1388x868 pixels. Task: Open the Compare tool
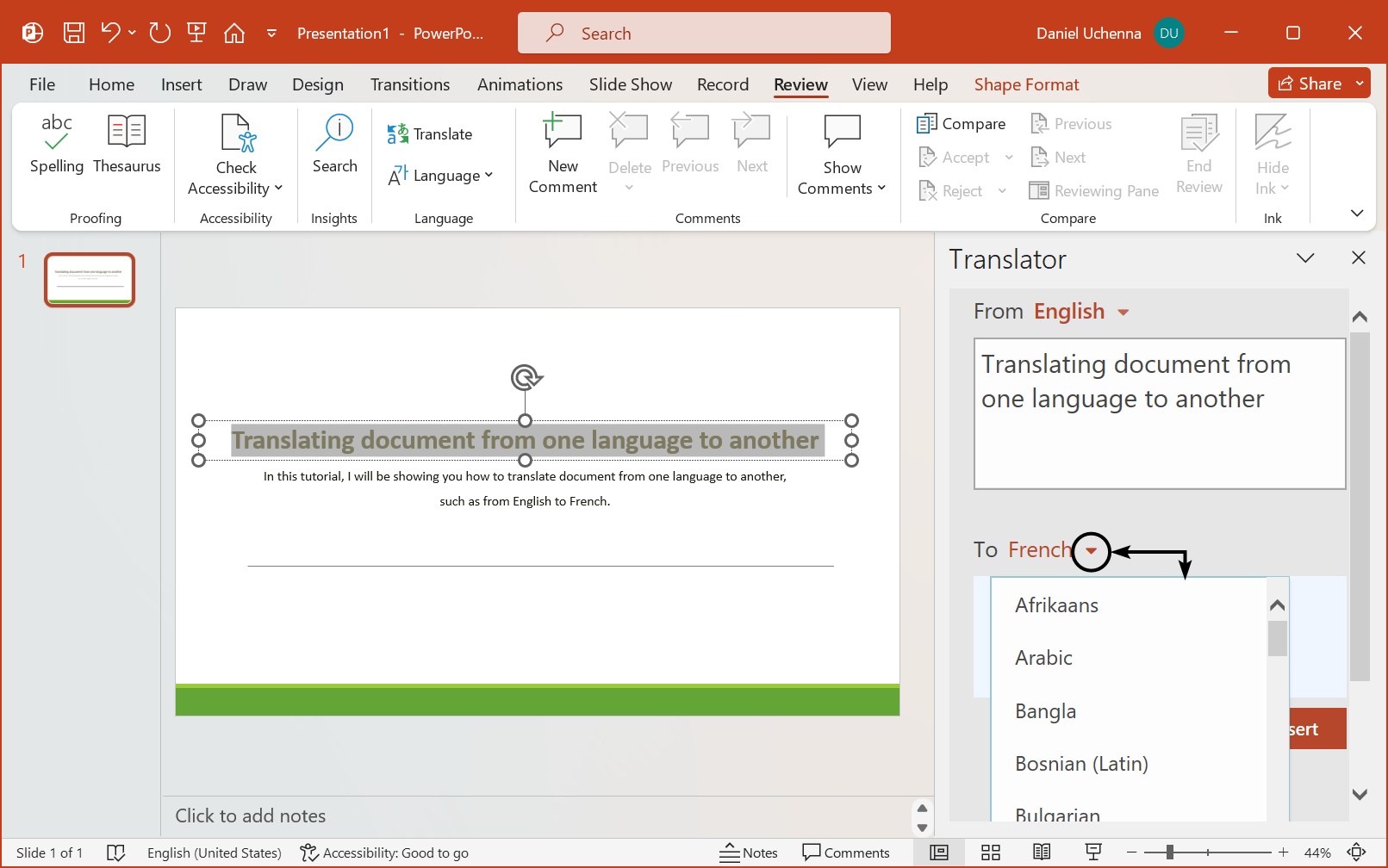[x=961, y=123]
